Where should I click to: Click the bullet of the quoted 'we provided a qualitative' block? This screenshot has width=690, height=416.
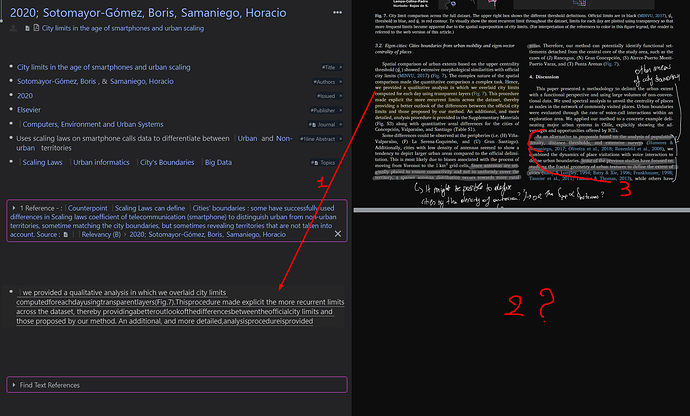coord(11,291)
